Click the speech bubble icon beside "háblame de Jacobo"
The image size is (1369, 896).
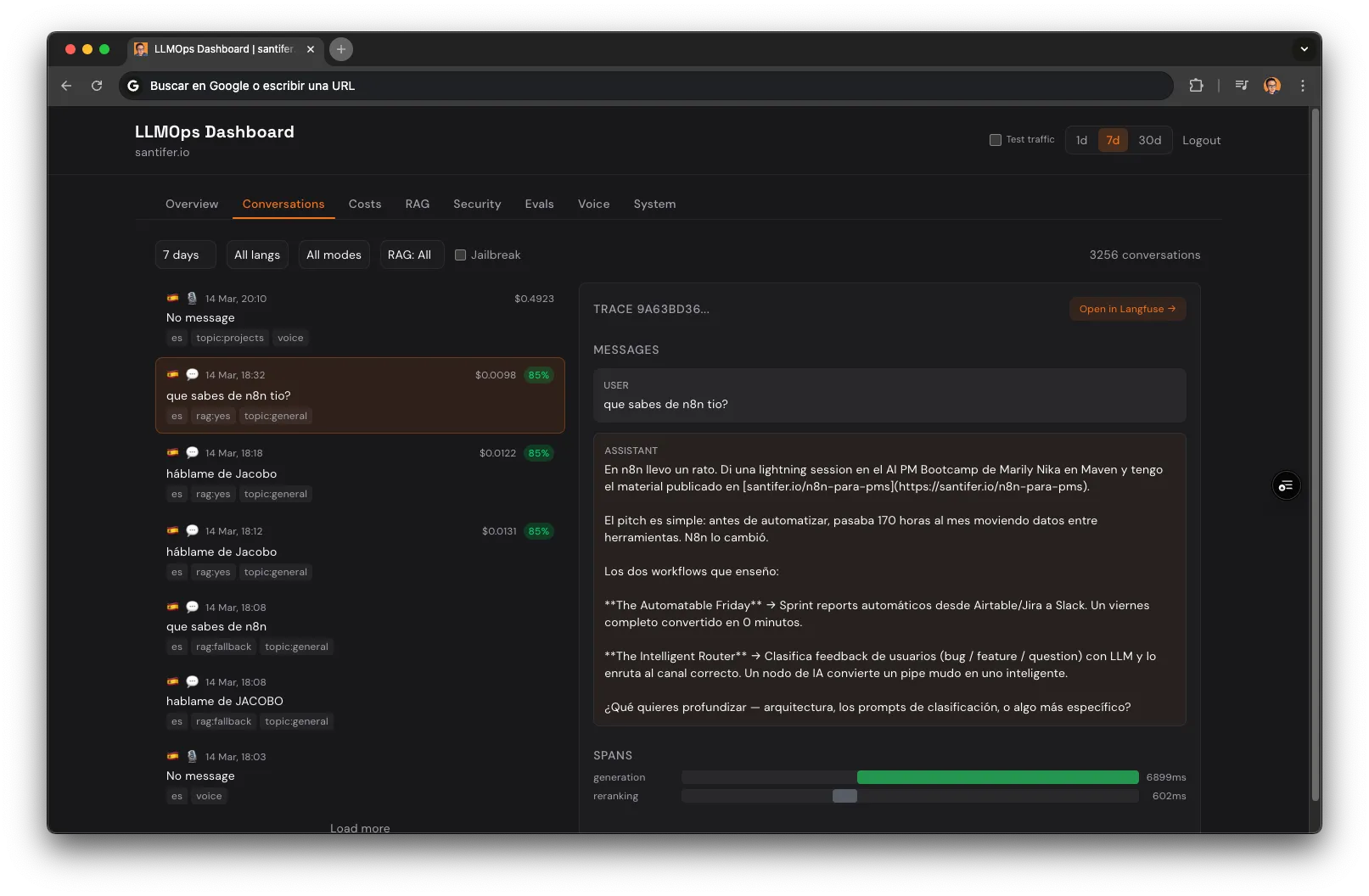coord(192,452)
